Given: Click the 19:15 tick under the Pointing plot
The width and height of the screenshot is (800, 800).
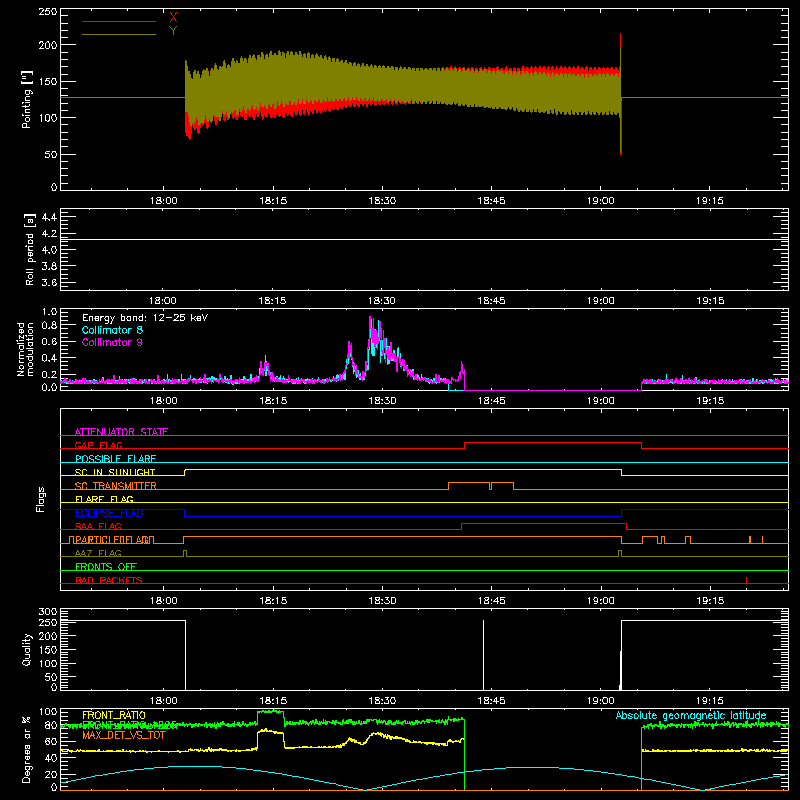Looking at the screenshot, I should click(x=710, y=201).
